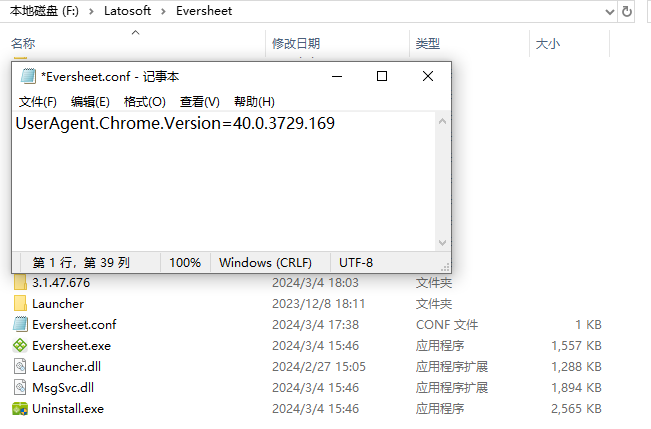Click the Notepad icon in the title bar
Screen dimensions: 651x429
(28, 76)
